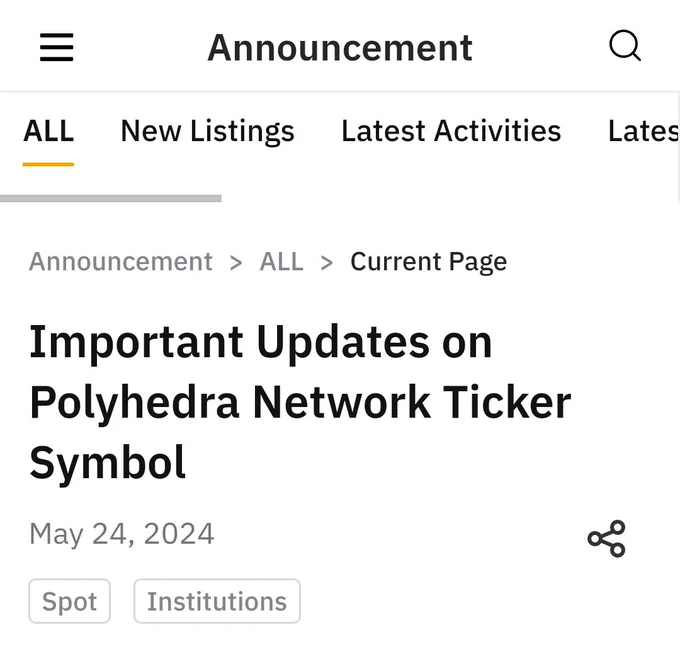
Task: Filter by the Spot tag
Action: point(69,601)
